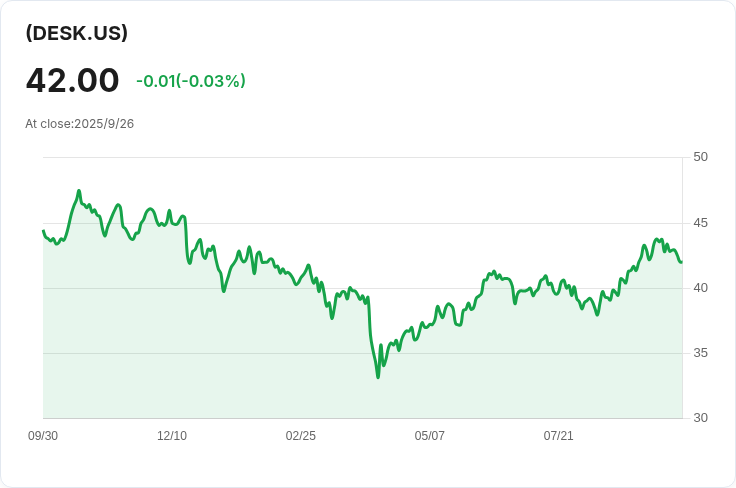Select the 30 price axis label
Screen dimensions: 736x488
[700, 418]
